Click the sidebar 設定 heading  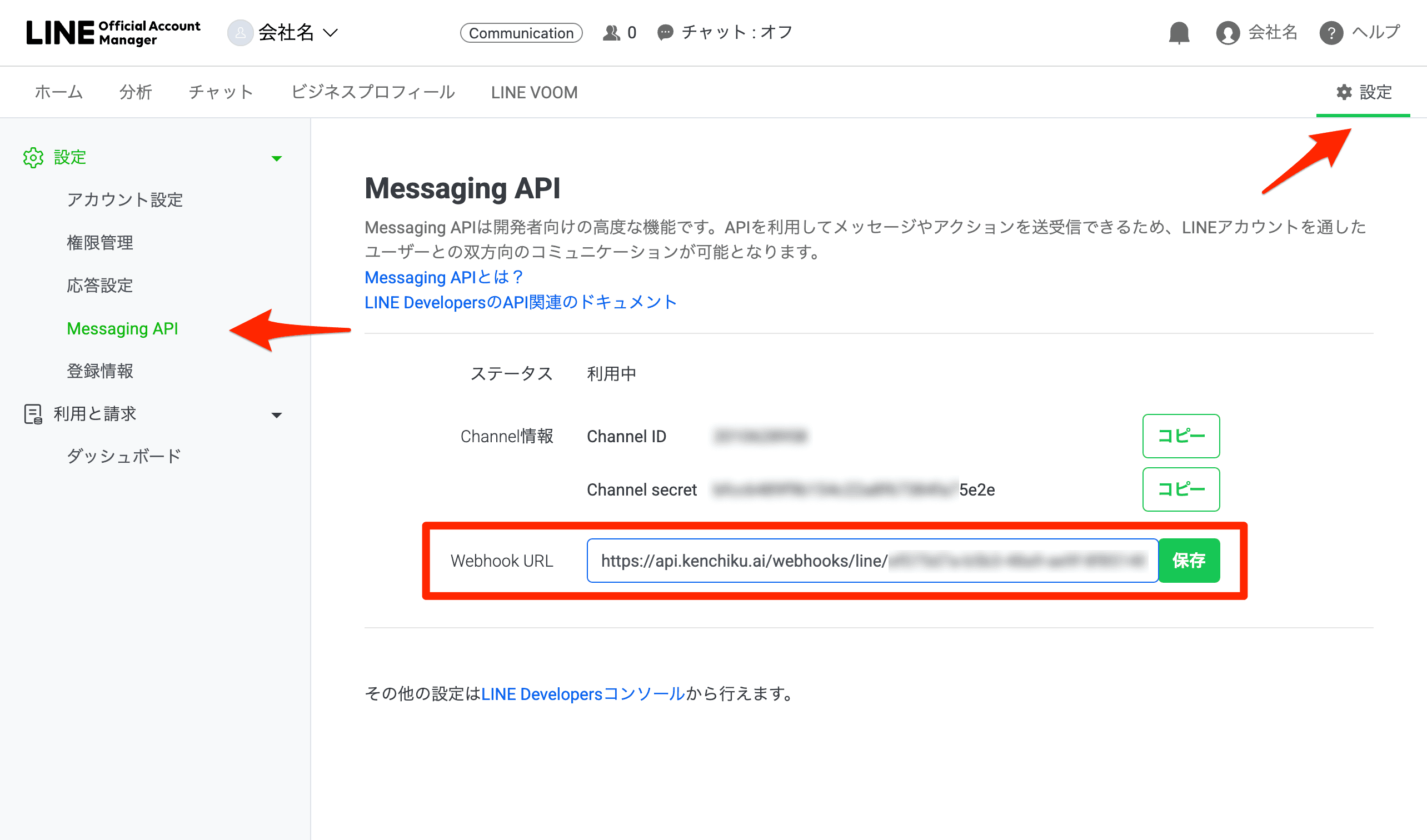[x=69, y=157]
